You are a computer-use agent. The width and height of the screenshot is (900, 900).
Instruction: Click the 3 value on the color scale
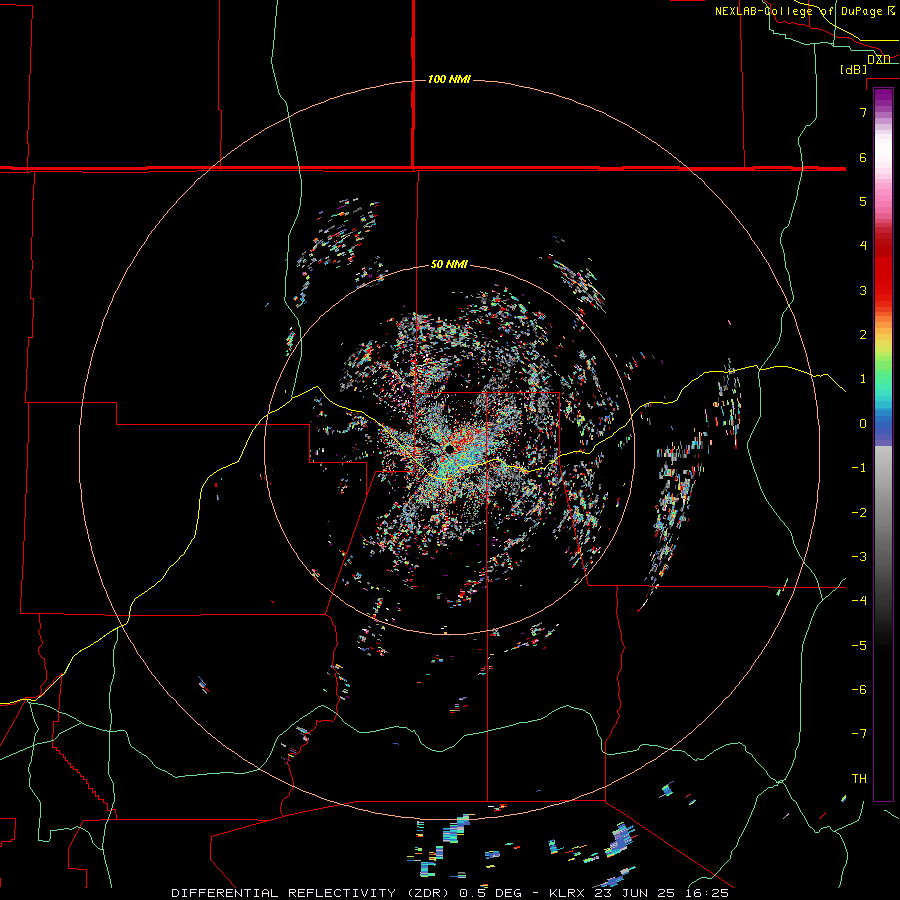pos(863,290)
